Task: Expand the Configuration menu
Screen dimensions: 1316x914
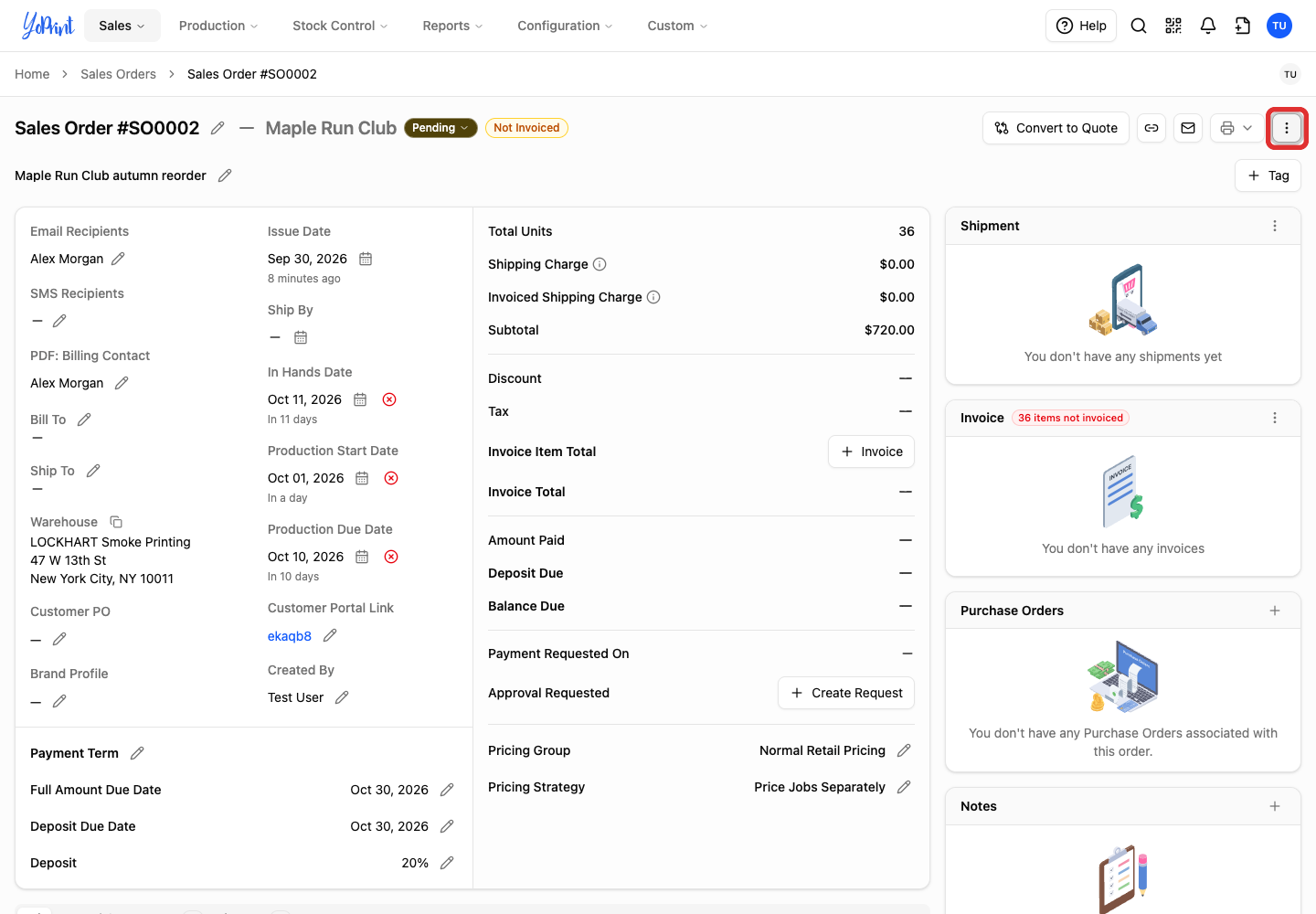Action: pyautogui.click(x=565, y=26)
